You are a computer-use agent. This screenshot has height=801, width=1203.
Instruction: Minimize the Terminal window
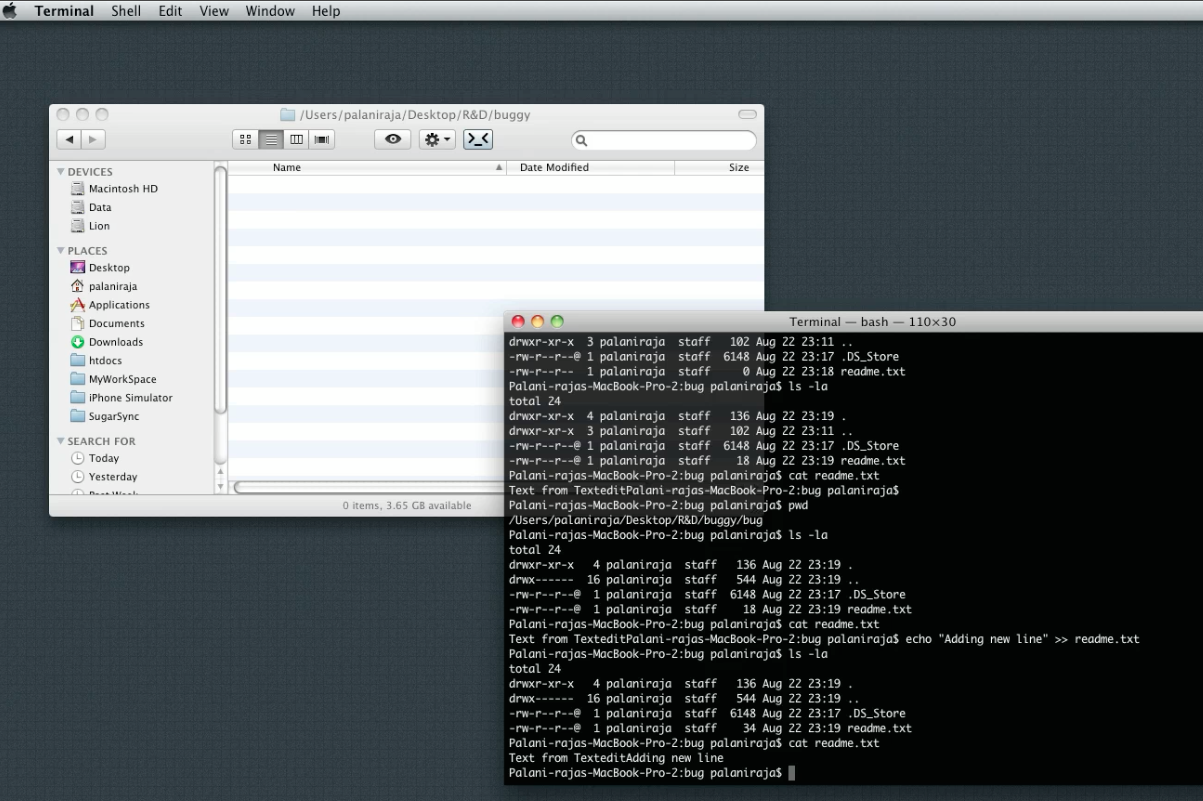(537, 322)
